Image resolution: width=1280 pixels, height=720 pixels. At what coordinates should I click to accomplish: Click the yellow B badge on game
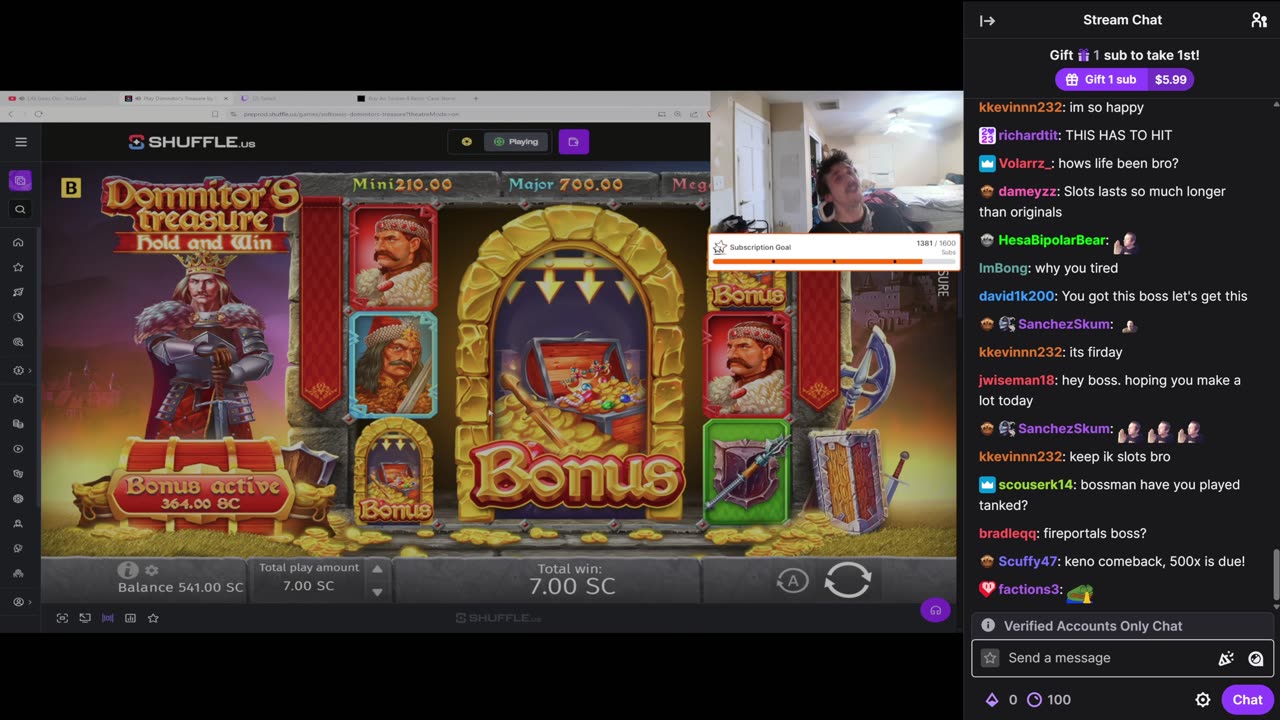(x=71, y=187)
